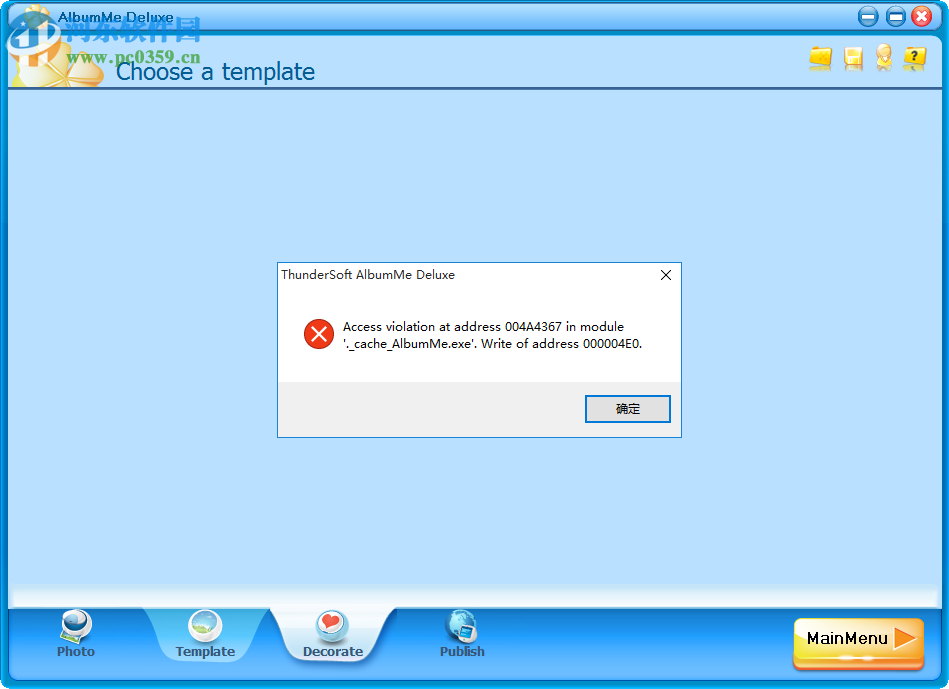Confirm the error with the 确定 button
The image size is (949, 689).
coord(628,409)
